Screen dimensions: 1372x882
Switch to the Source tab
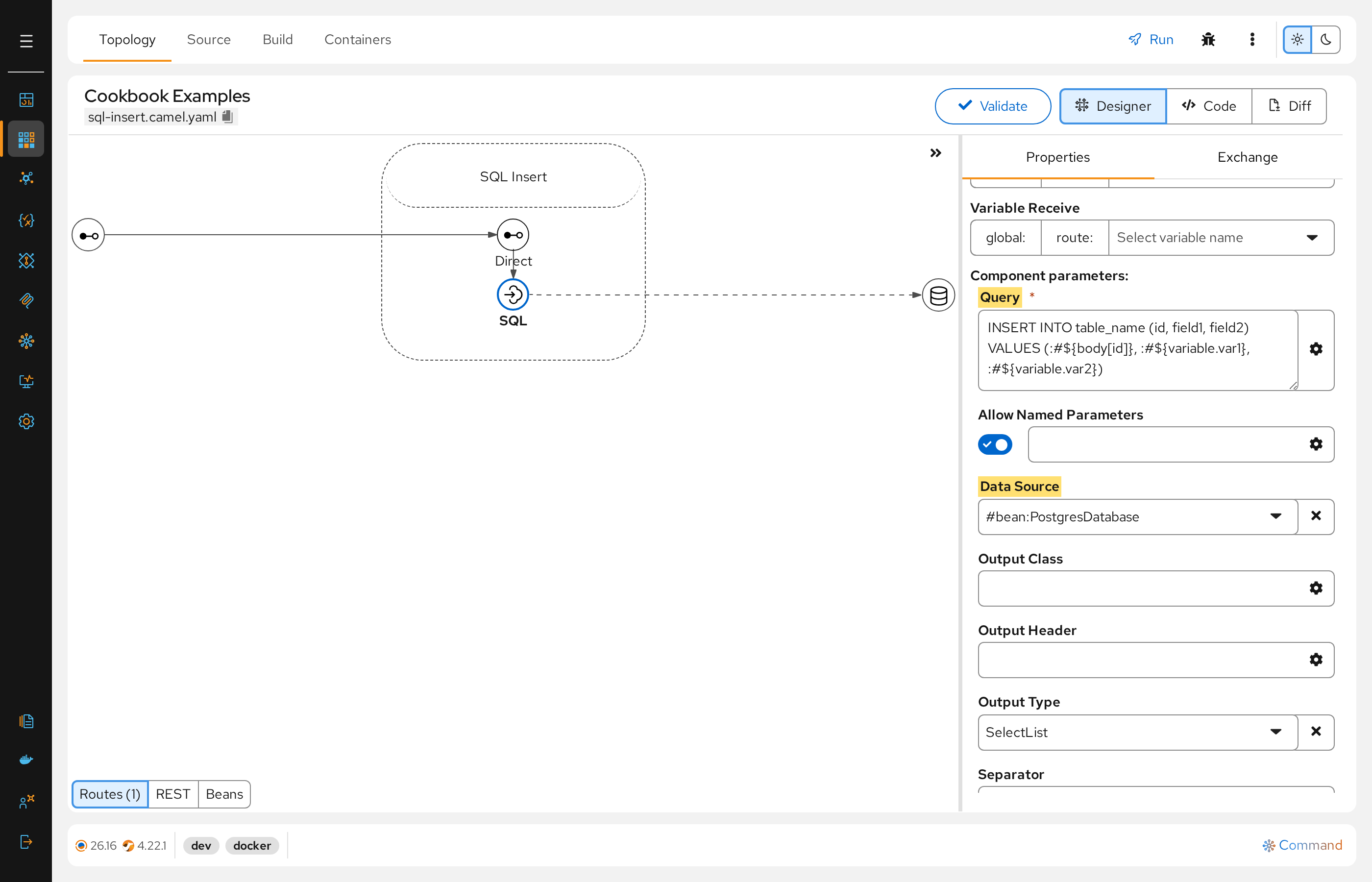tap(208, 40)
